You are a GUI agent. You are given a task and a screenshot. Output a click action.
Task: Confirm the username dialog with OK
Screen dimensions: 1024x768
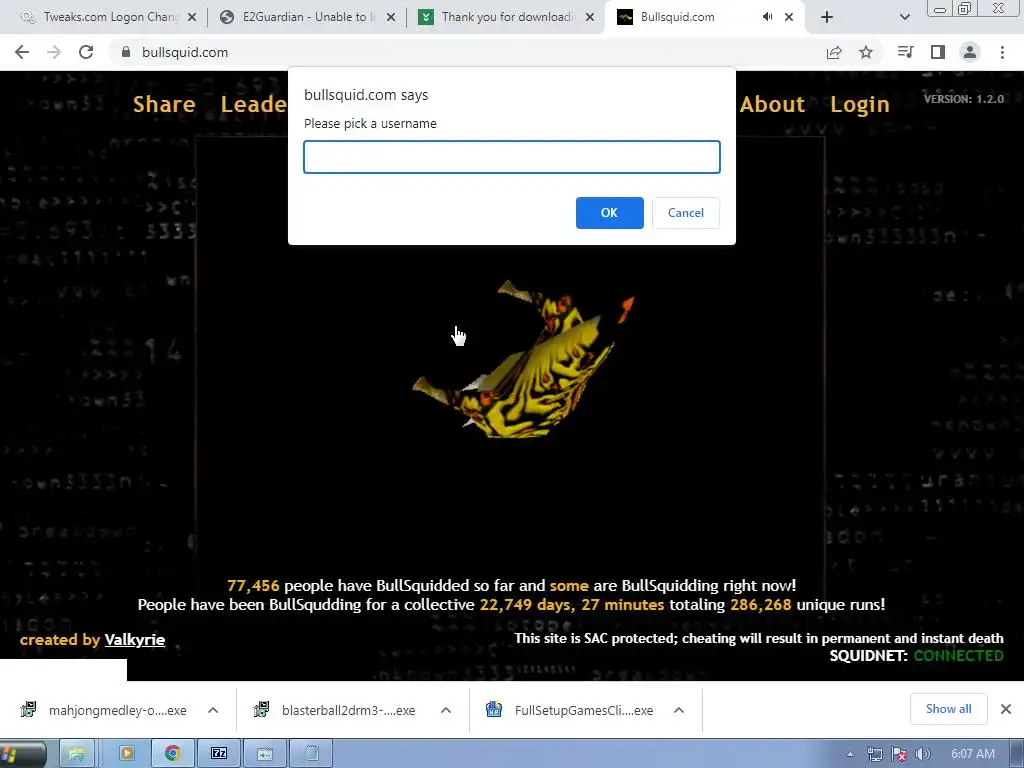tap(609, 213)
